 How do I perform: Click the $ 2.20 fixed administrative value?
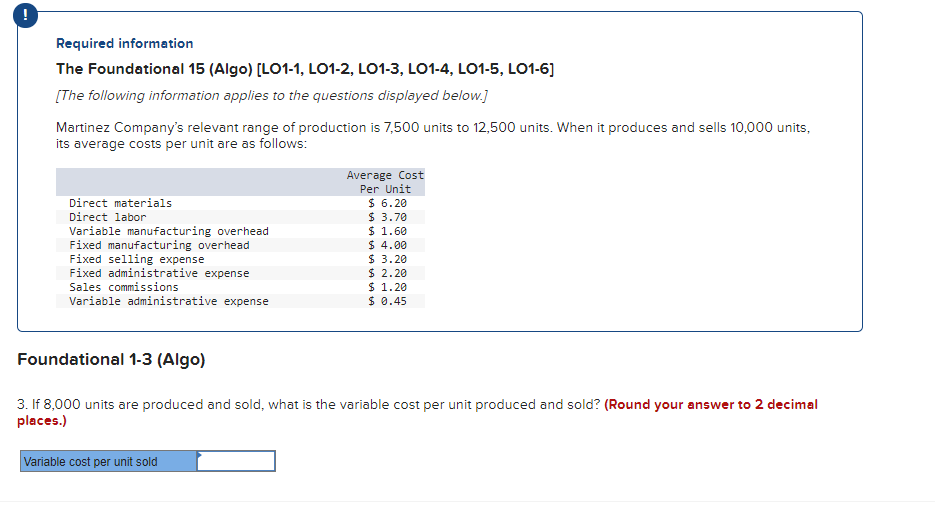pyautogui.click(x=388, y=273)
